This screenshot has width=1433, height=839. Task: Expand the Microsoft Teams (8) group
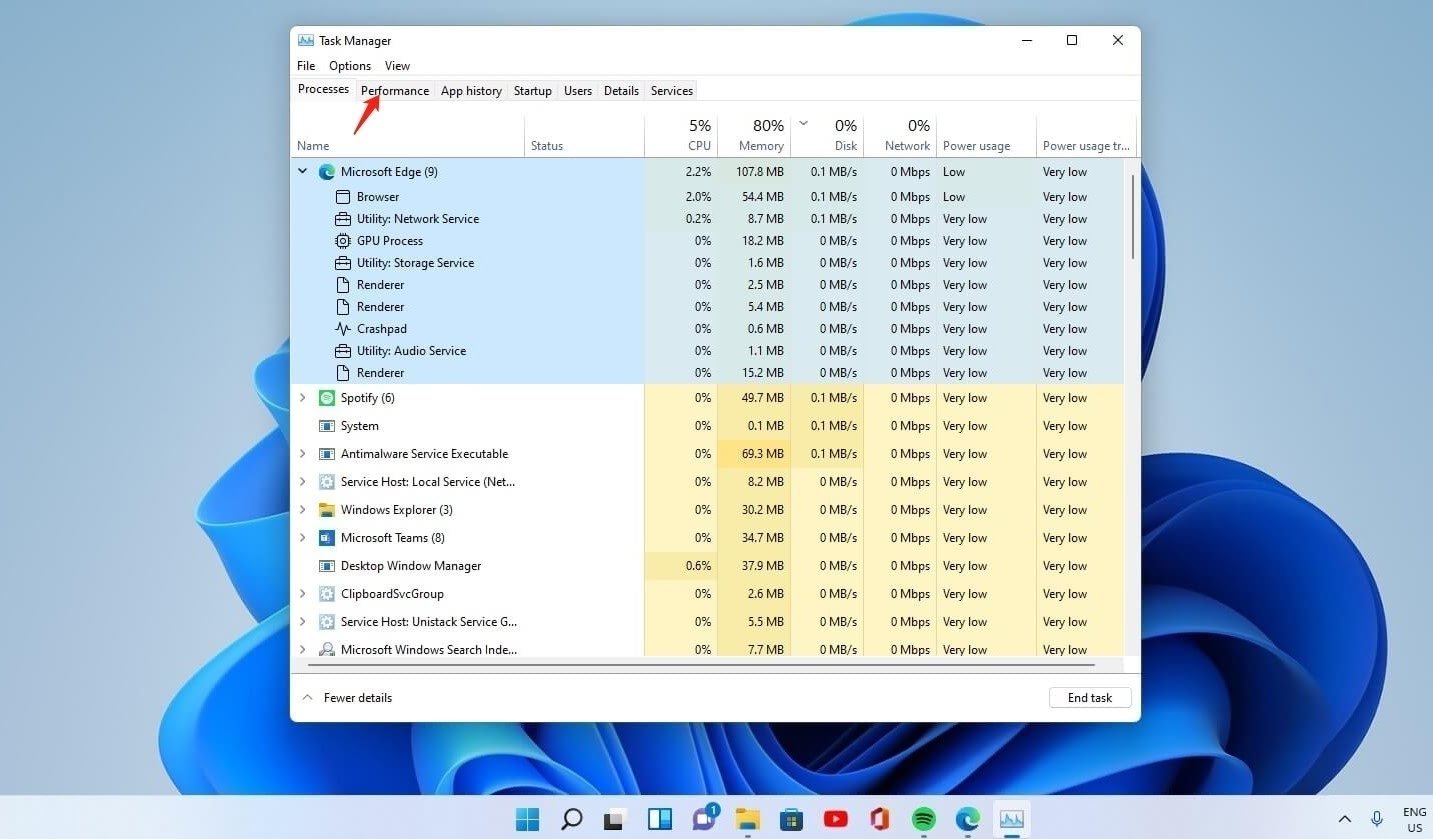point(303,538)
